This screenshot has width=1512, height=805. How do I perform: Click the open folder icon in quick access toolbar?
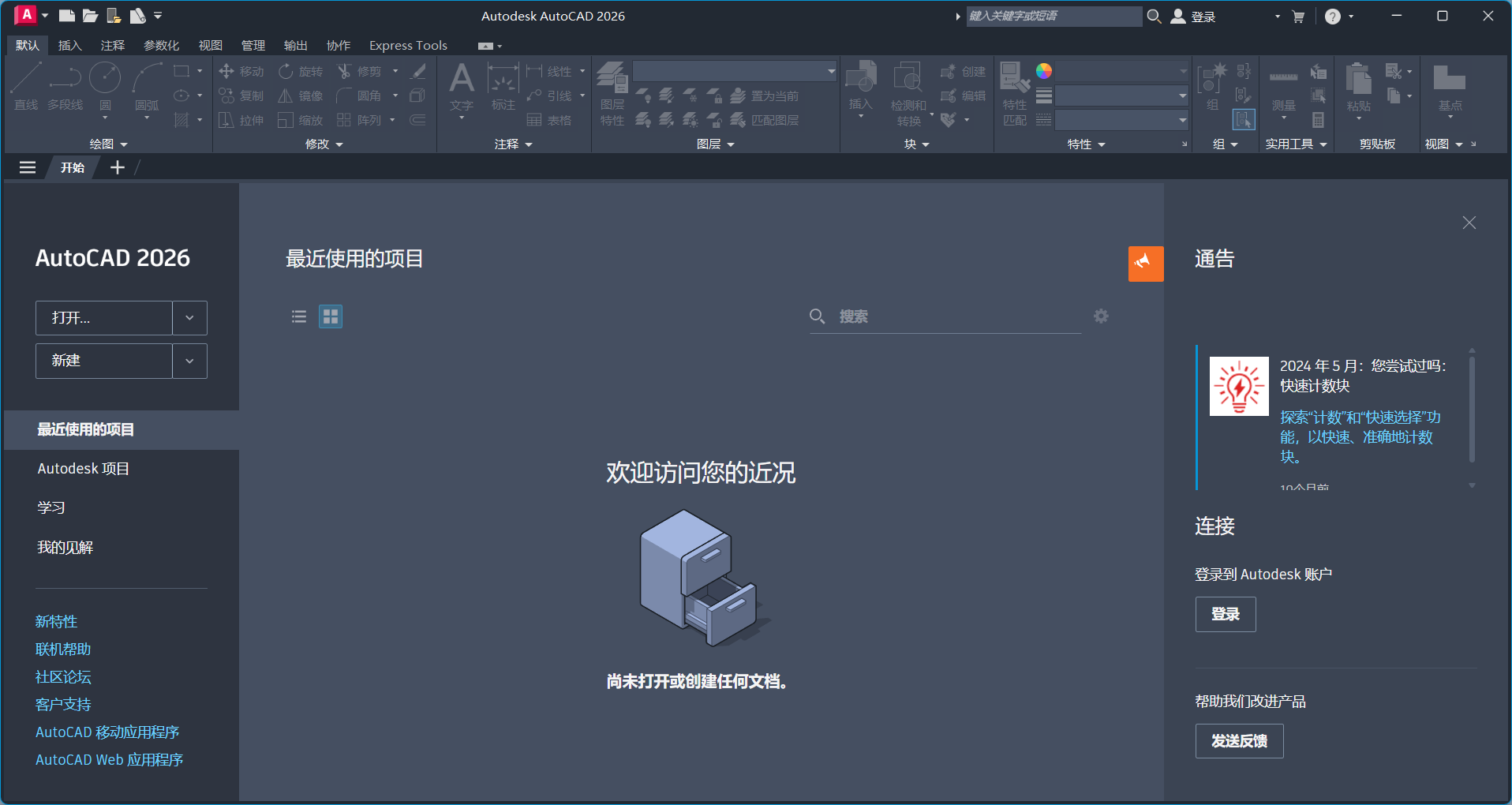(90, 16)
